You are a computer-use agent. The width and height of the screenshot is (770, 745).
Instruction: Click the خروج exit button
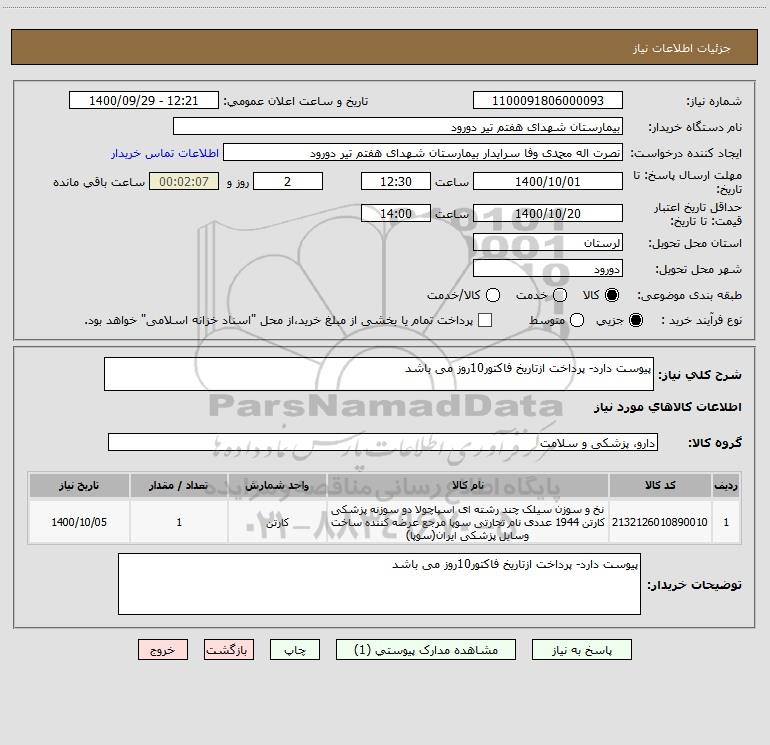(x=163, y=650)
